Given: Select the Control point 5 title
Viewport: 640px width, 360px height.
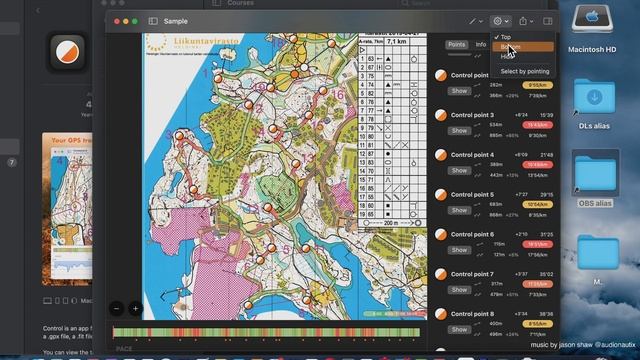Looking at the screenshot, I should pyautogui.click(x=472, y=195).
